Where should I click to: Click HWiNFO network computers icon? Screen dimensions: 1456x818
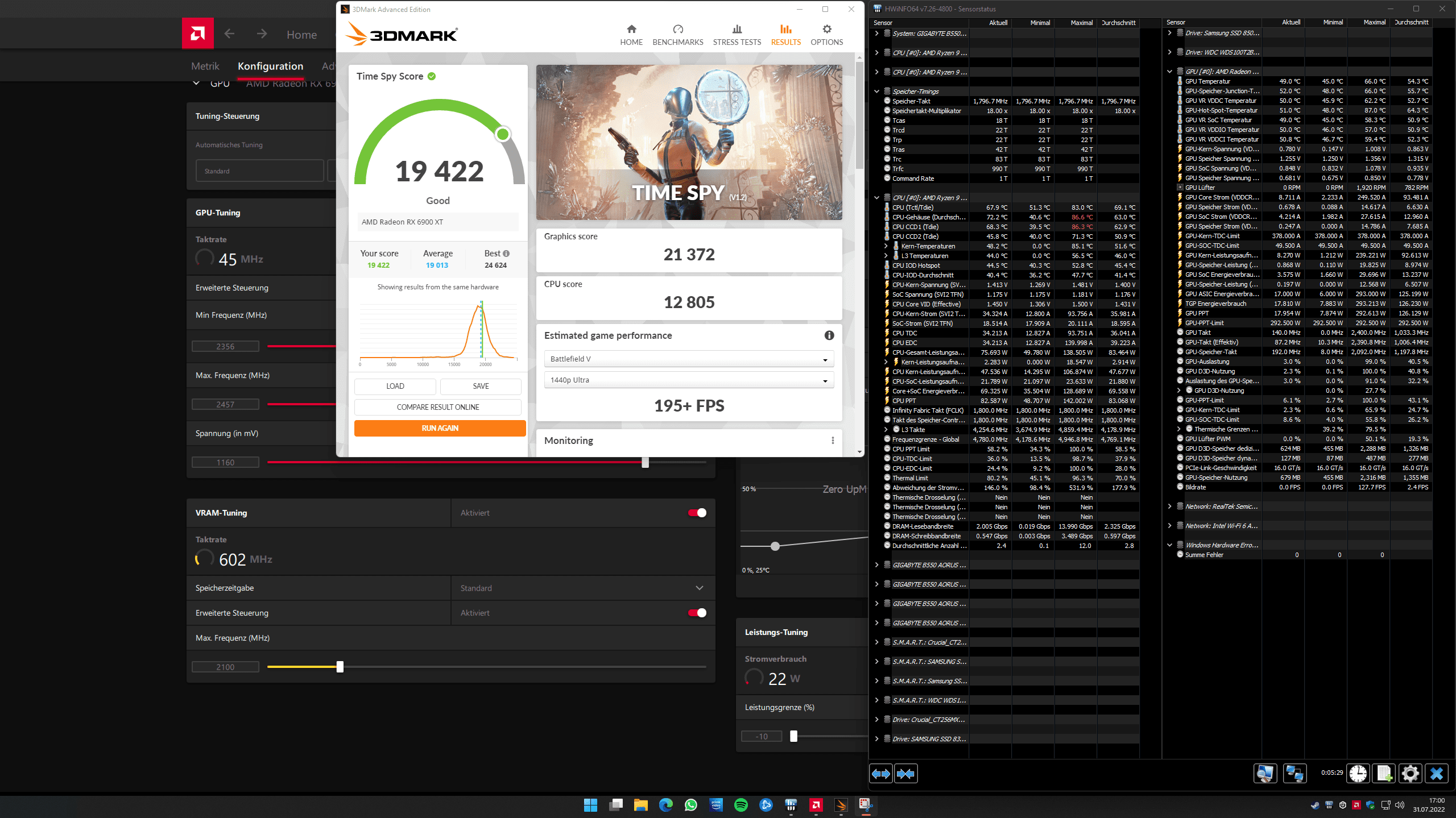pos(1294,773)
